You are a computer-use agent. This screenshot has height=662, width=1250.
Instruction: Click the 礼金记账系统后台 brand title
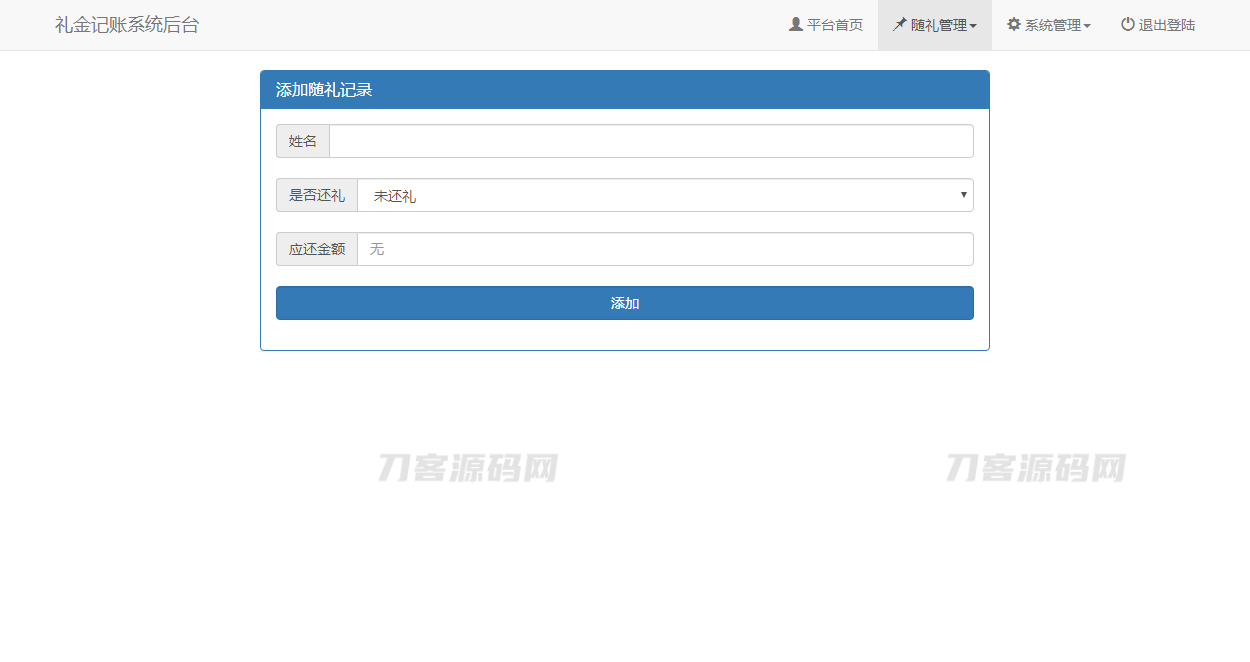click(127, 25)
